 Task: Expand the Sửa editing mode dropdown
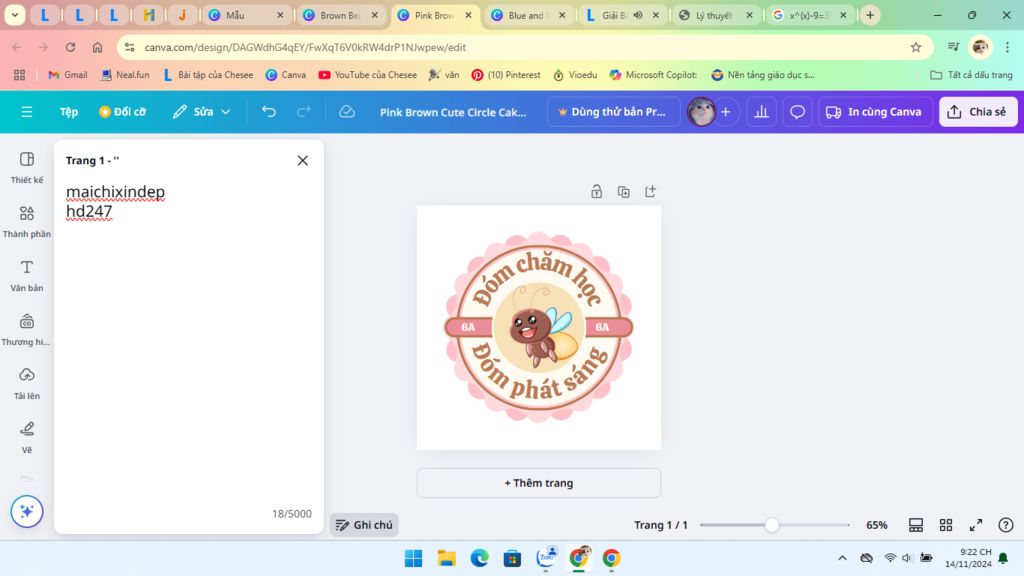click(202, 112)
